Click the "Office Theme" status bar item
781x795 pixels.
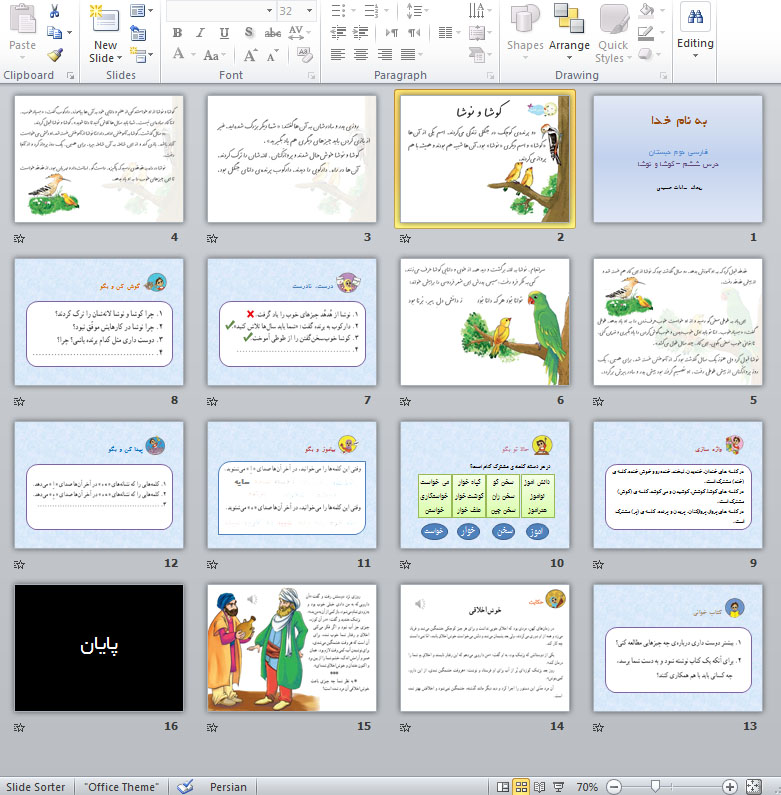(x=122, y=787)
